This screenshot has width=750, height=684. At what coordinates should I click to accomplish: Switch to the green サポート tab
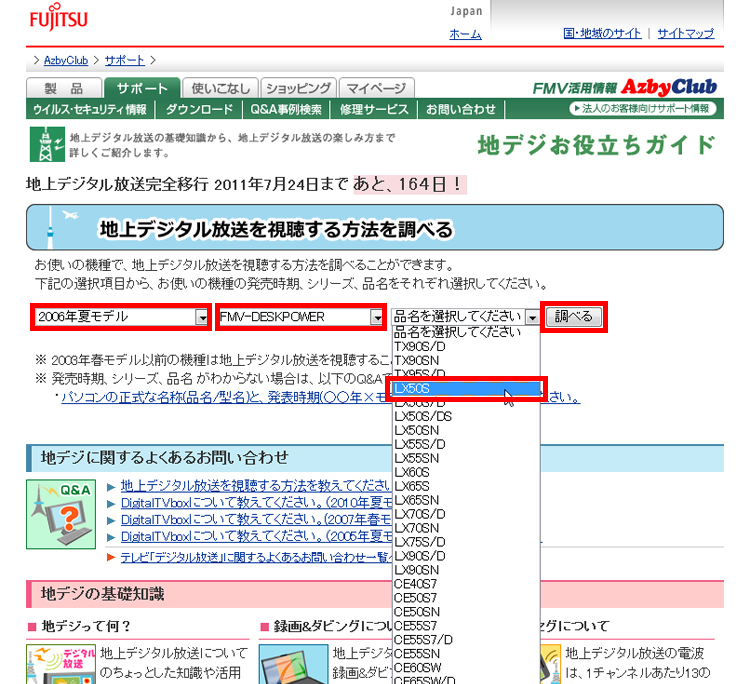point(142,88)
